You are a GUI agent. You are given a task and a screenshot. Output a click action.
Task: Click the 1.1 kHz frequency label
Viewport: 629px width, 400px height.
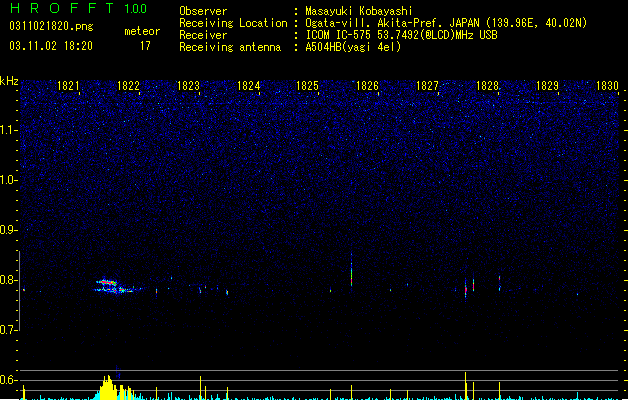tap(8, 130)
